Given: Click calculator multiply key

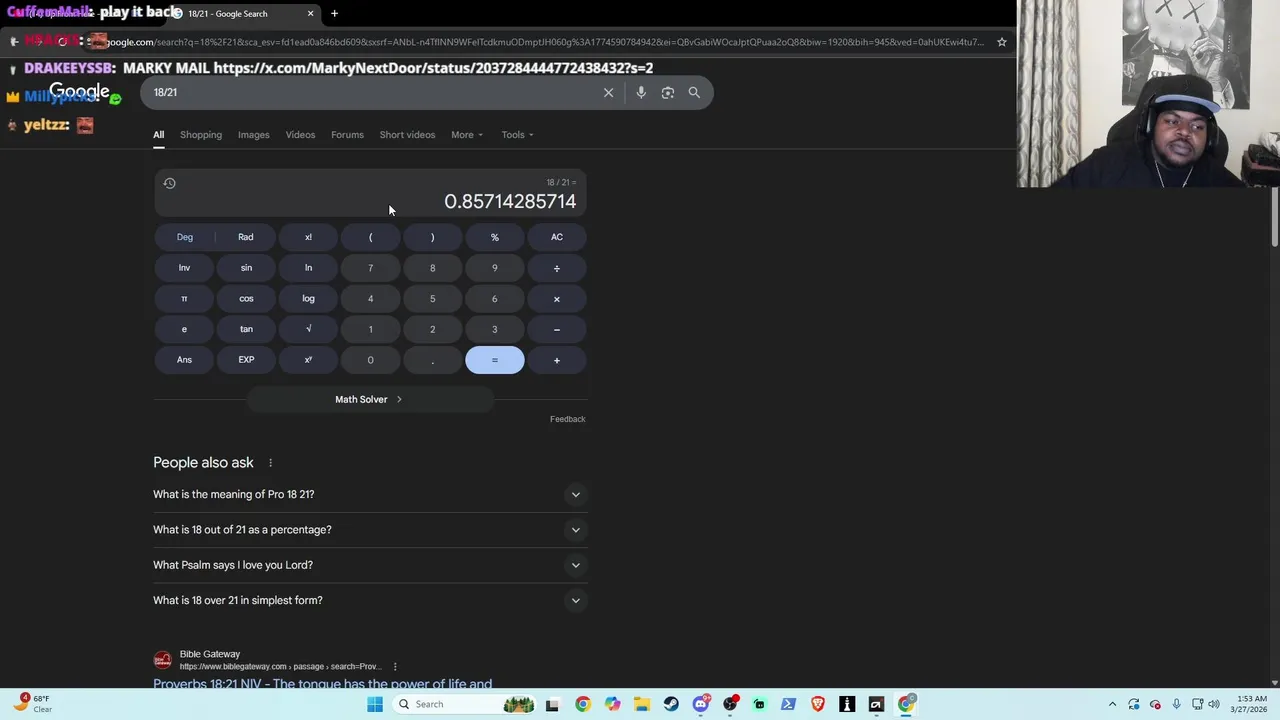Looking at the screenshot, I should (x=557, y=299).
